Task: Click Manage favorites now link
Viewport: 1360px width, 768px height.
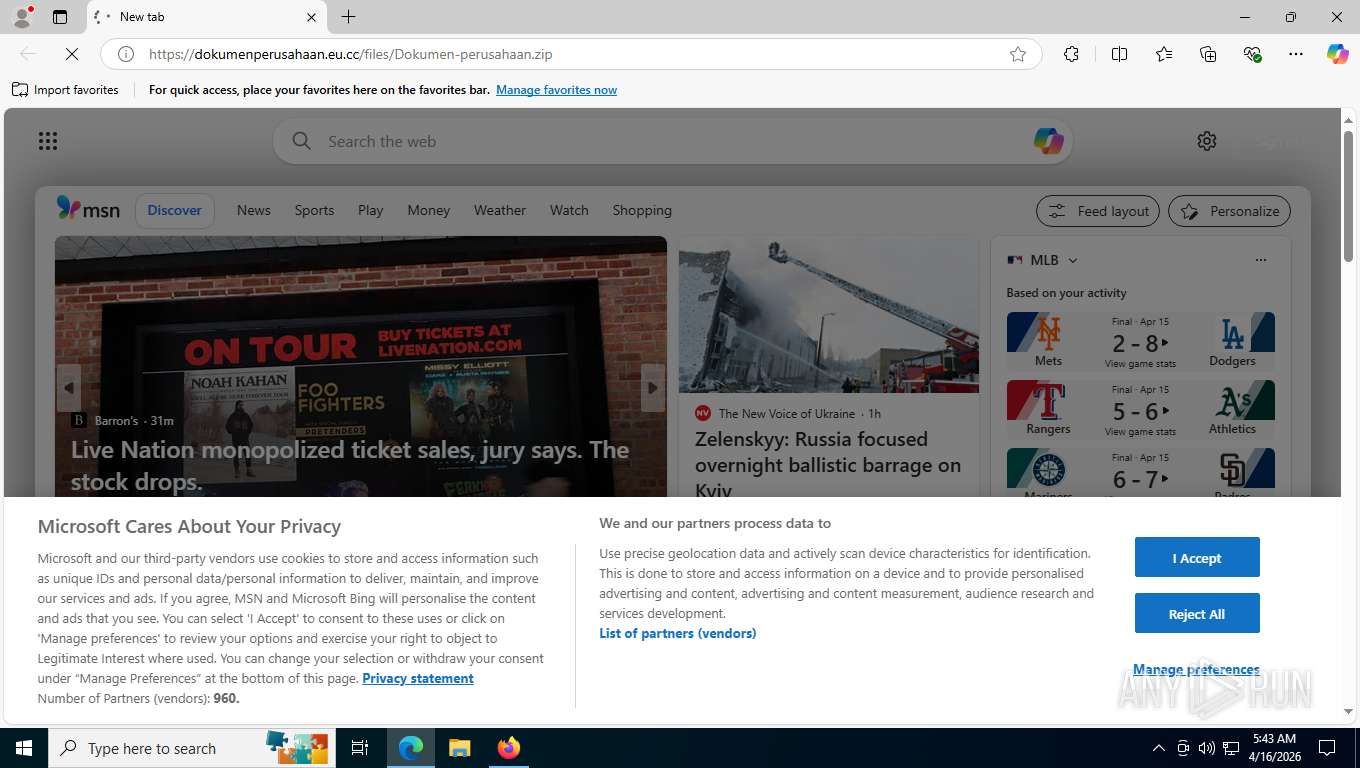Action: coord(556,90)
